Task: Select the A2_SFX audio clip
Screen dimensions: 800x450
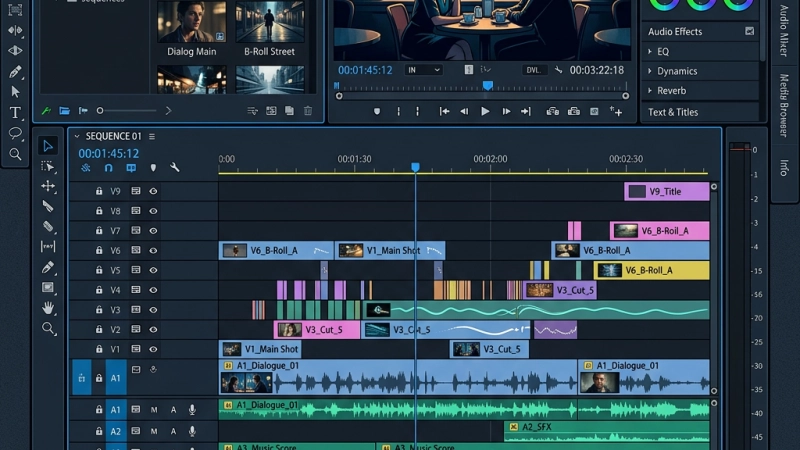Action: click(x=607, y=432)
